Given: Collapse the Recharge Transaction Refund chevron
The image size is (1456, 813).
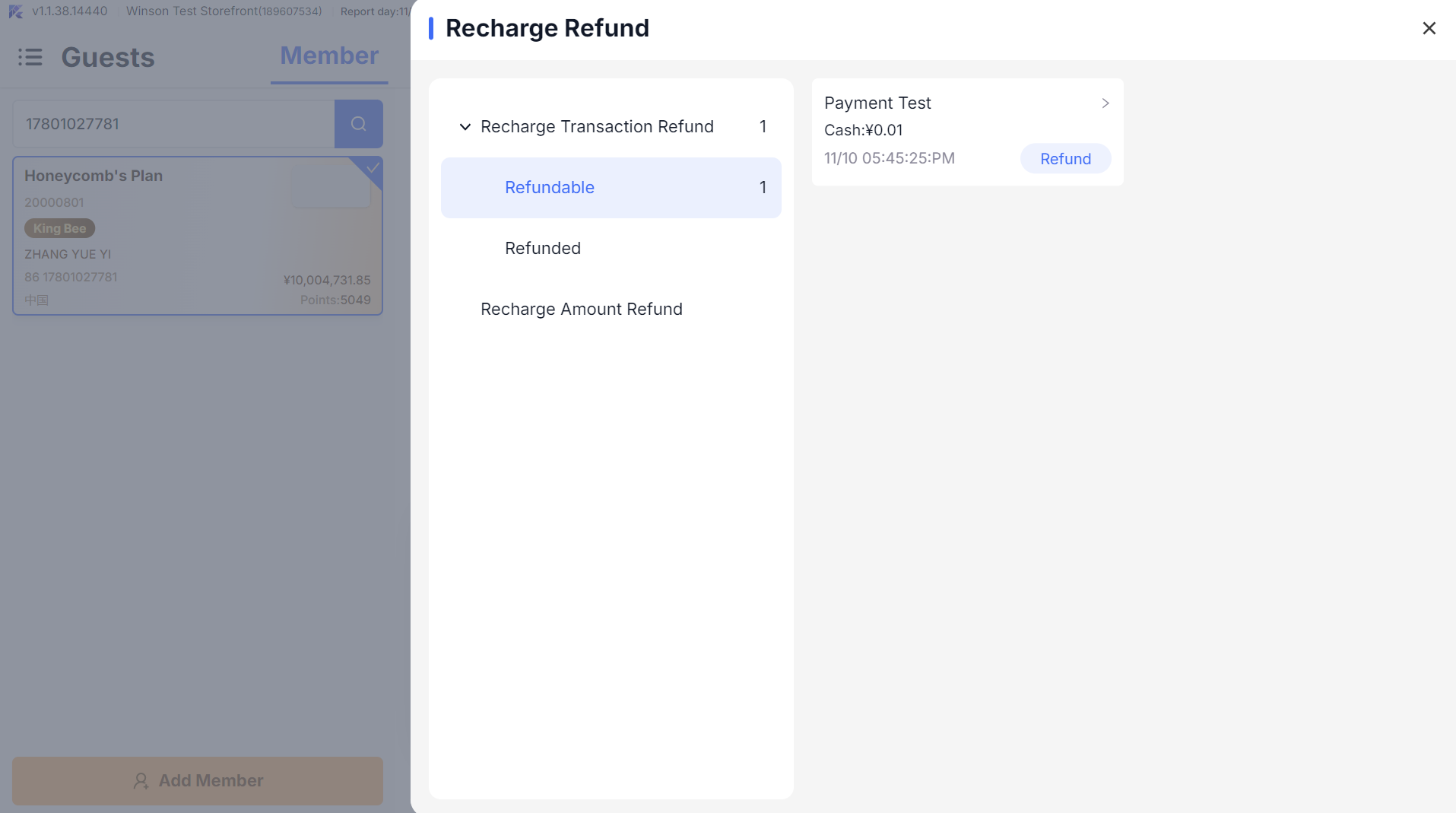Looking at the screenshot, I should [465, 127].
